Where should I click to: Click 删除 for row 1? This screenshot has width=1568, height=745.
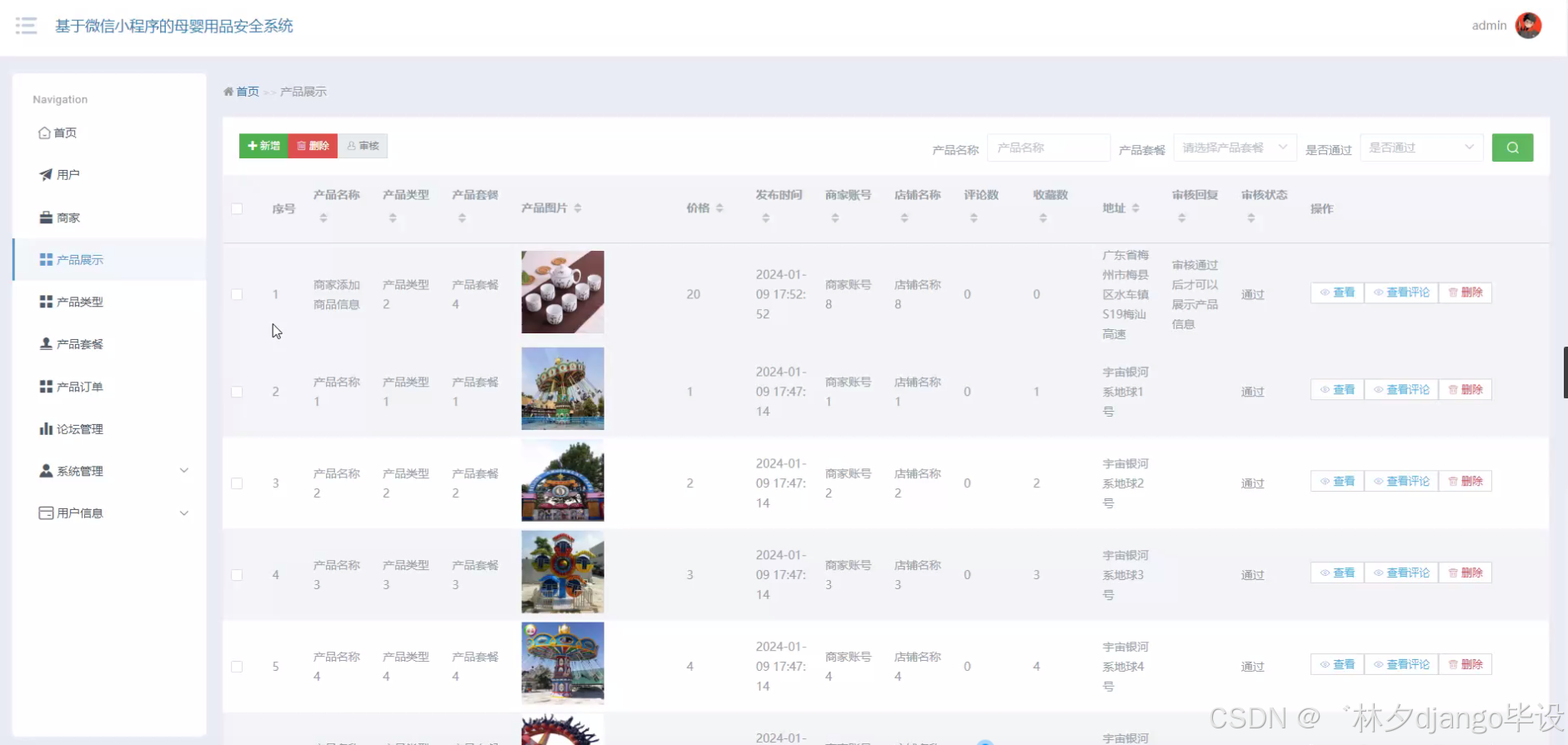[x=1465, y=292]
